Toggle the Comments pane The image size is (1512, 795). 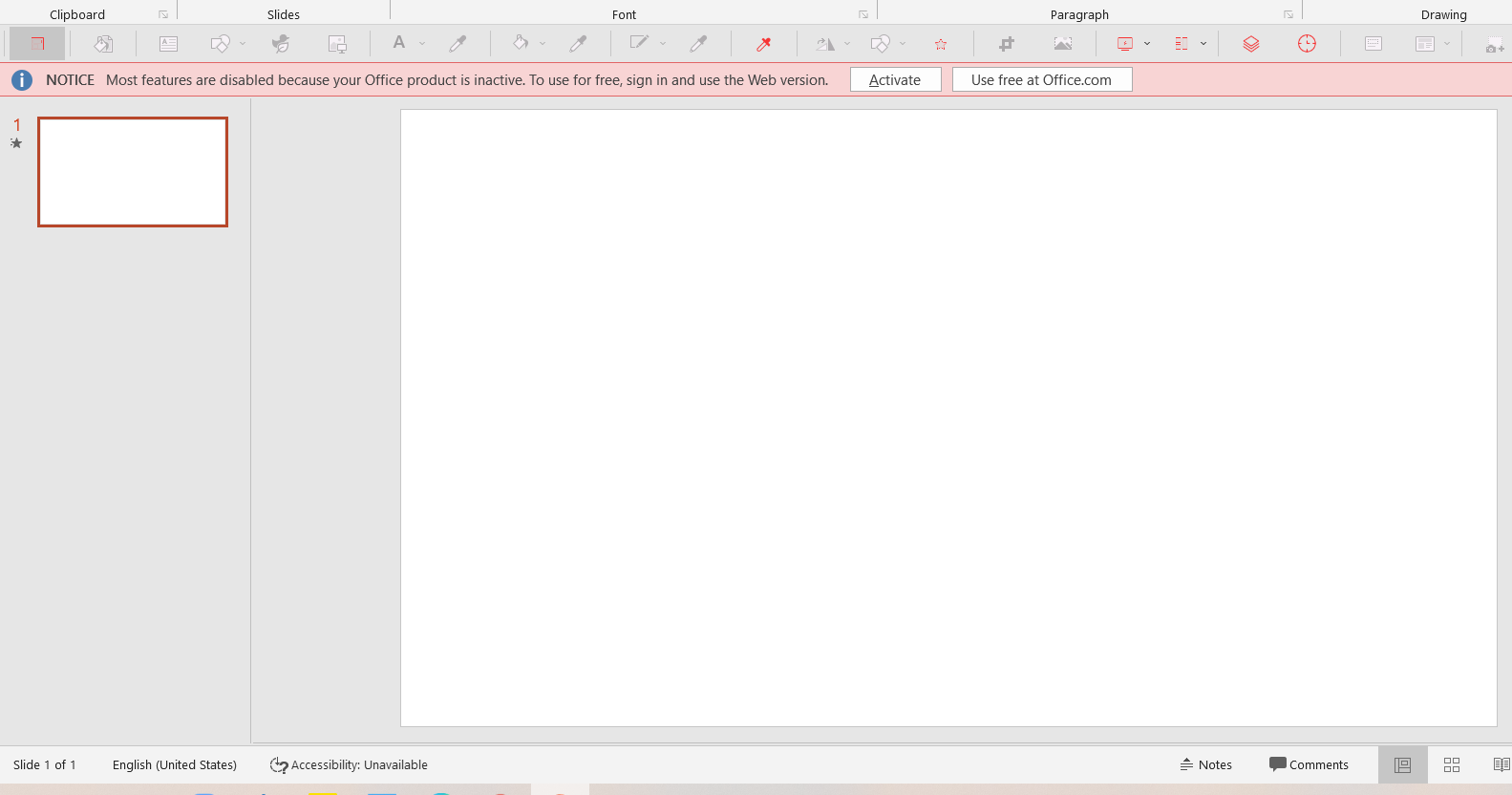[1309, 764]
